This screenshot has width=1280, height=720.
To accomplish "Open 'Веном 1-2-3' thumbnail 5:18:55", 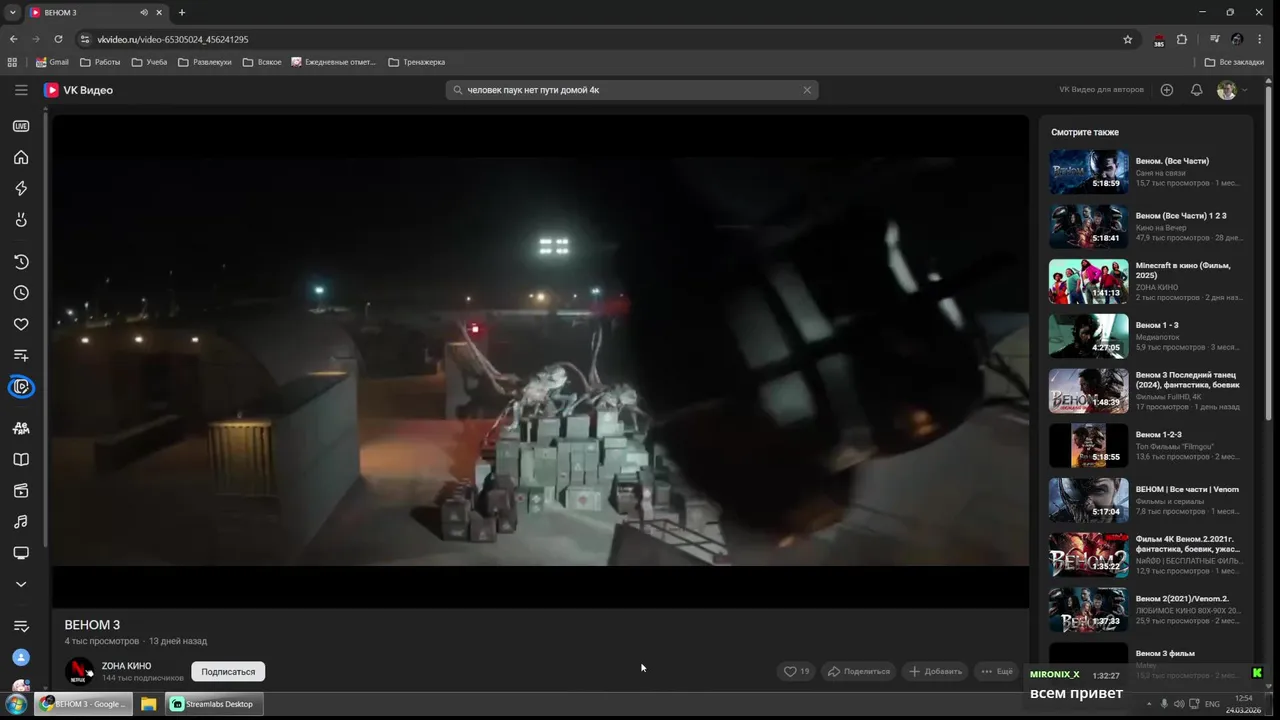I will tap(1088, 446).
